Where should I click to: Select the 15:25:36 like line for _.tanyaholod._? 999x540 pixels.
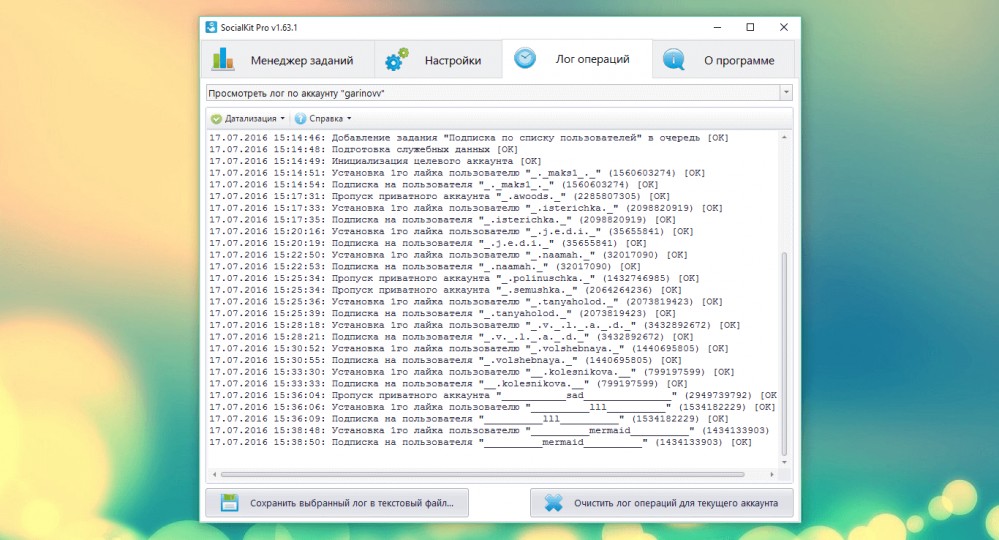466,301
